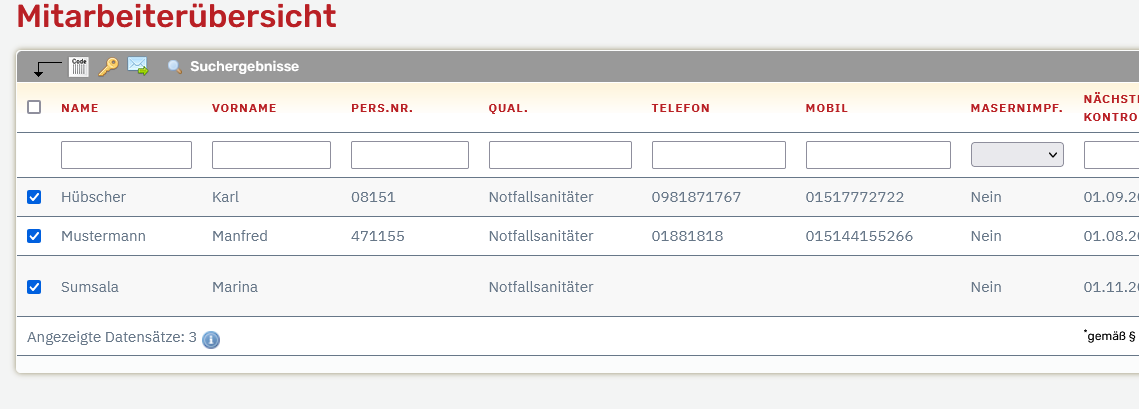1139x409 pixels.
Task: Open the Suchergebnisse label
Action: click(245, 67)
